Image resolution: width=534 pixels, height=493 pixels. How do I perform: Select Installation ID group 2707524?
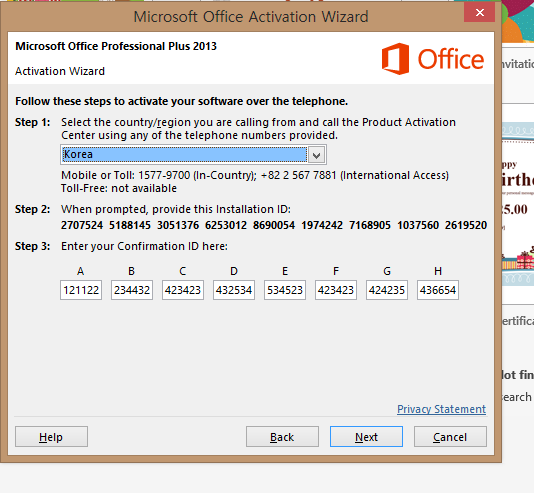(82, 225)
